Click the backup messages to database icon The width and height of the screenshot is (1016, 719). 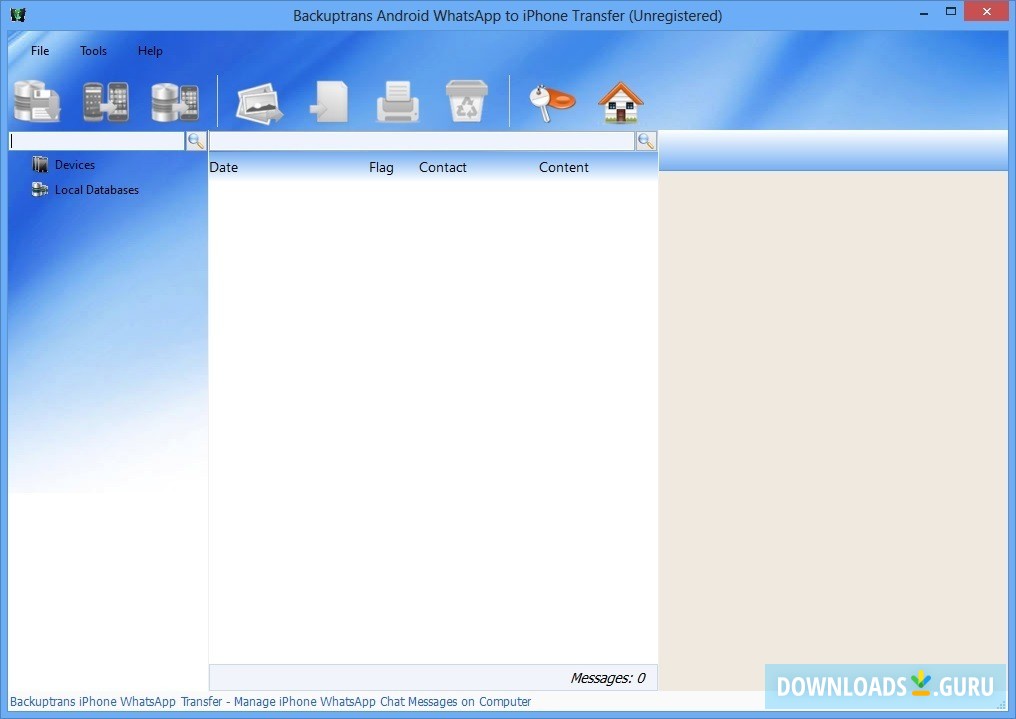(38, 101)
